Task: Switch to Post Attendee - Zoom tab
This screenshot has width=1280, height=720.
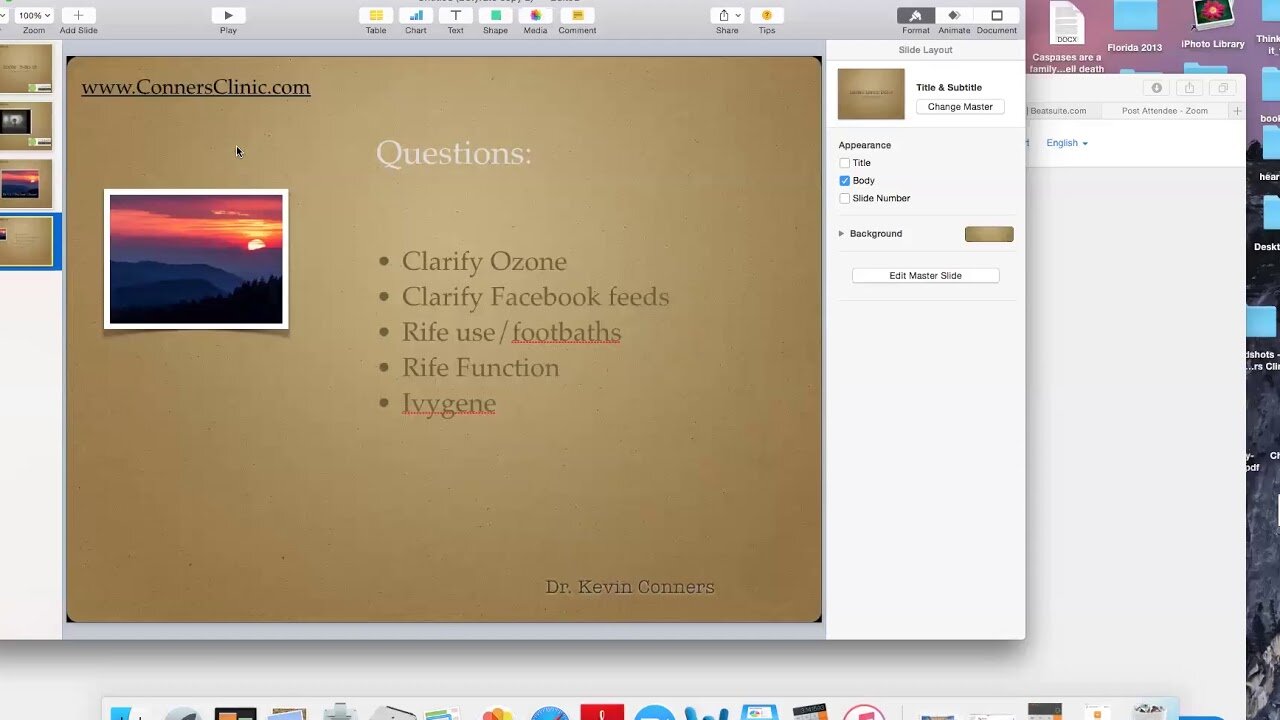Action: tap(1164, 111)
